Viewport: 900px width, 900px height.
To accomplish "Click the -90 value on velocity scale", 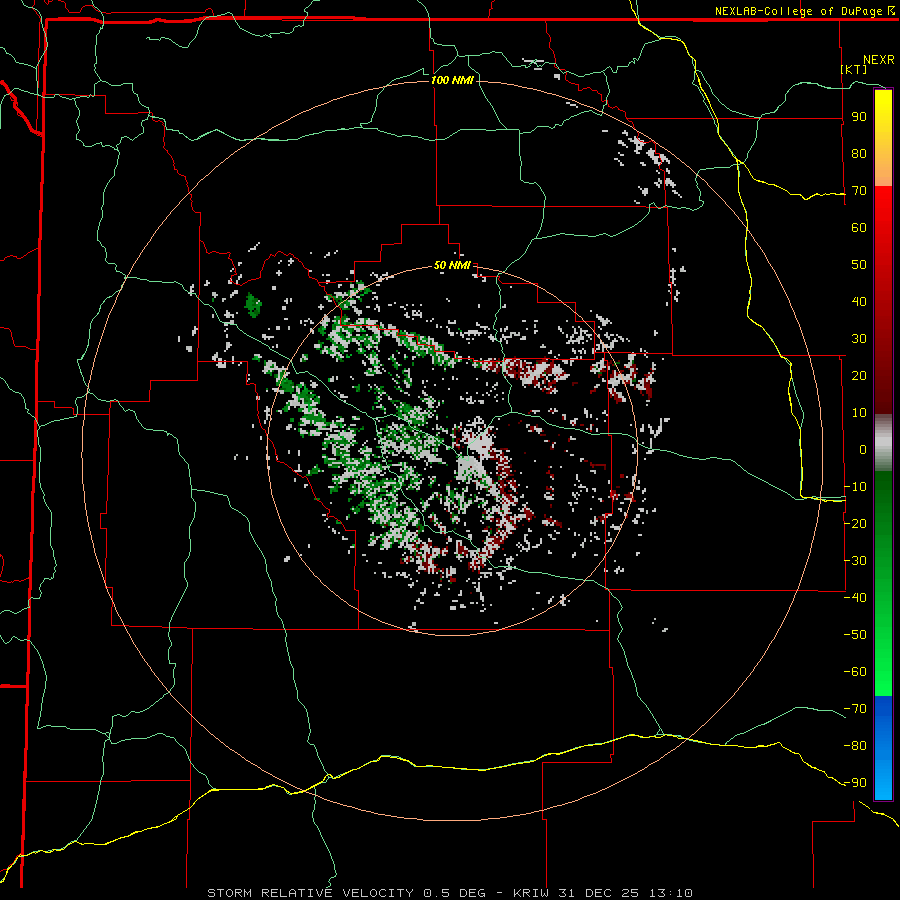I will point(855,782).
